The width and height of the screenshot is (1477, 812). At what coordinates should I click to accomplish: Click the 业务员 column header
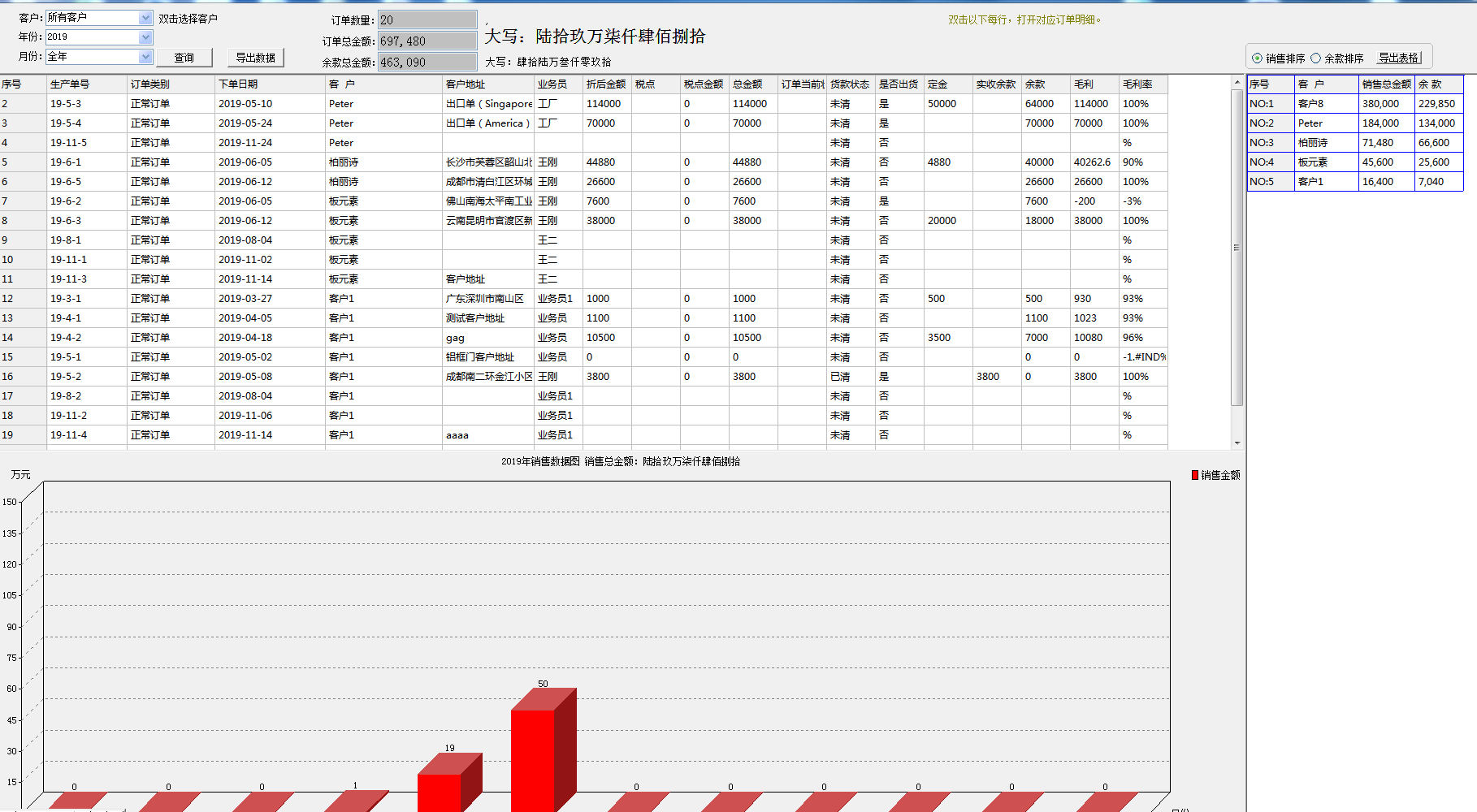click(x=559, y=84)
